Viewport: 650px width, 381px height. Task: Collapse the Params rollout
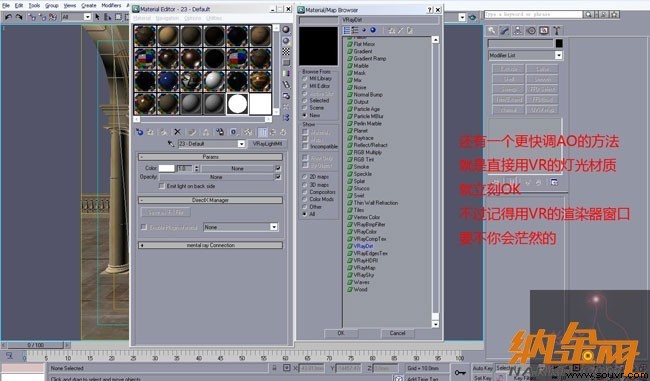point(211,157)
